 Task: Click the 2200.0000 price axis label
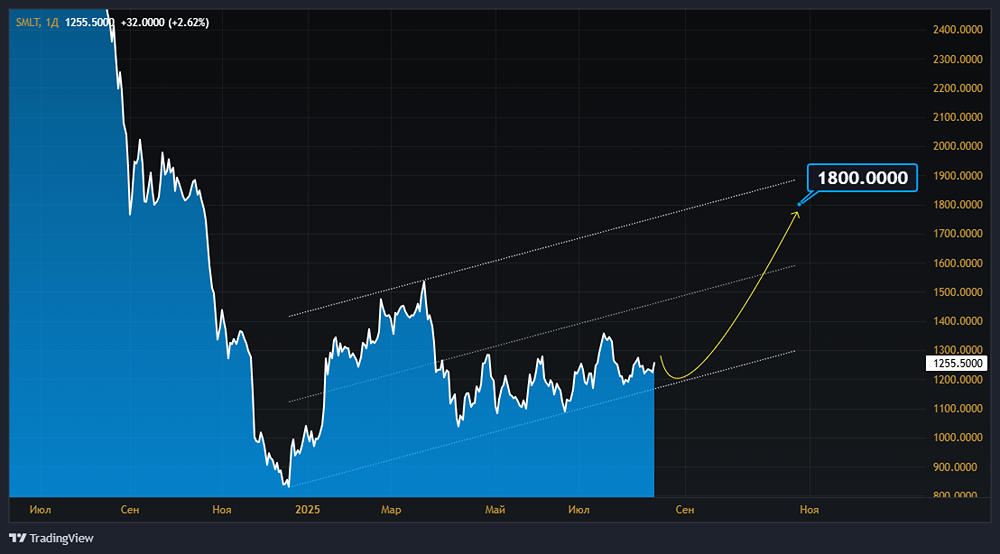957,88
